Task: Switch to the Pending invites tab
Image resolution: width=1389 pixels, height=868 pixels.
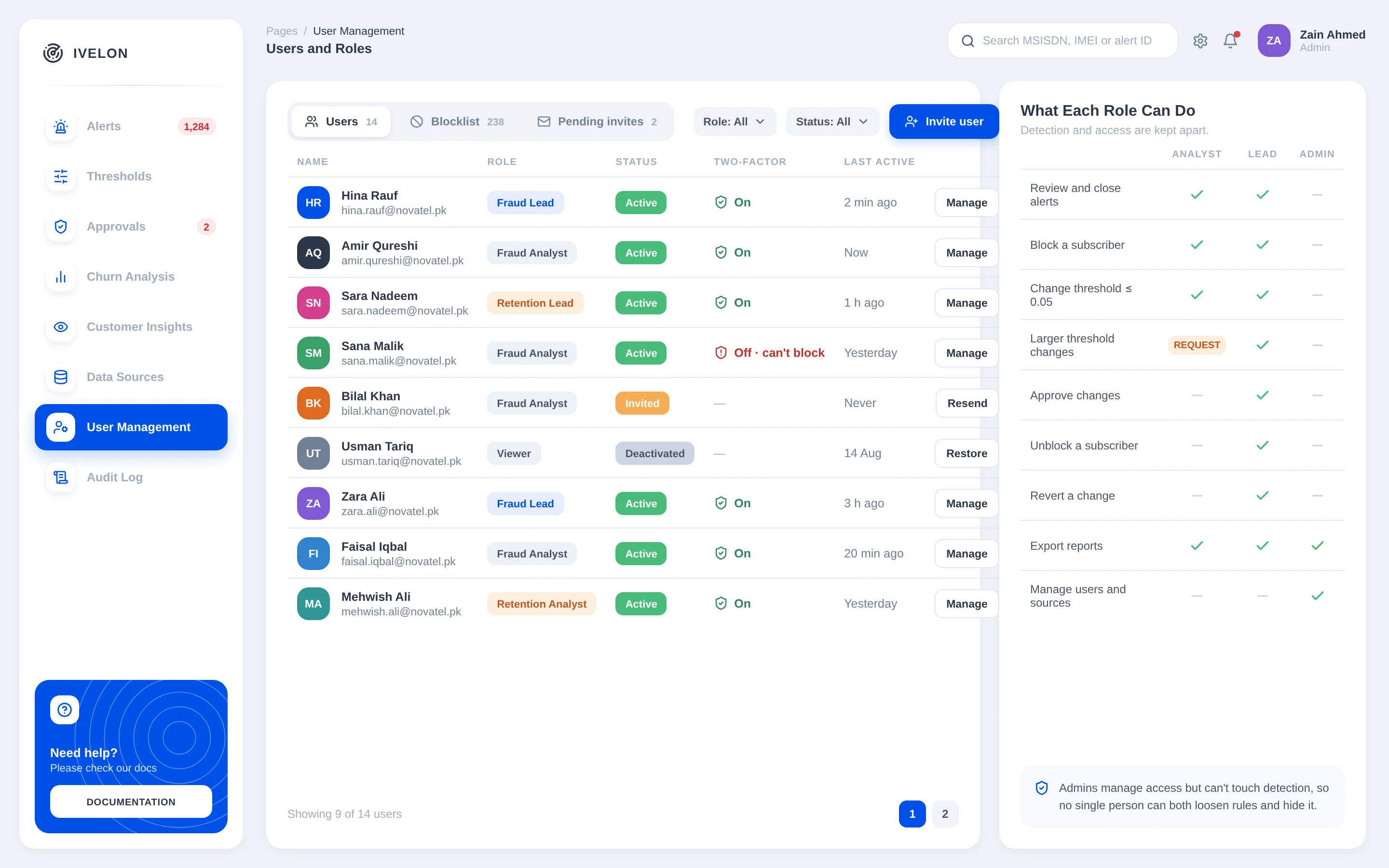Action: 597,122
